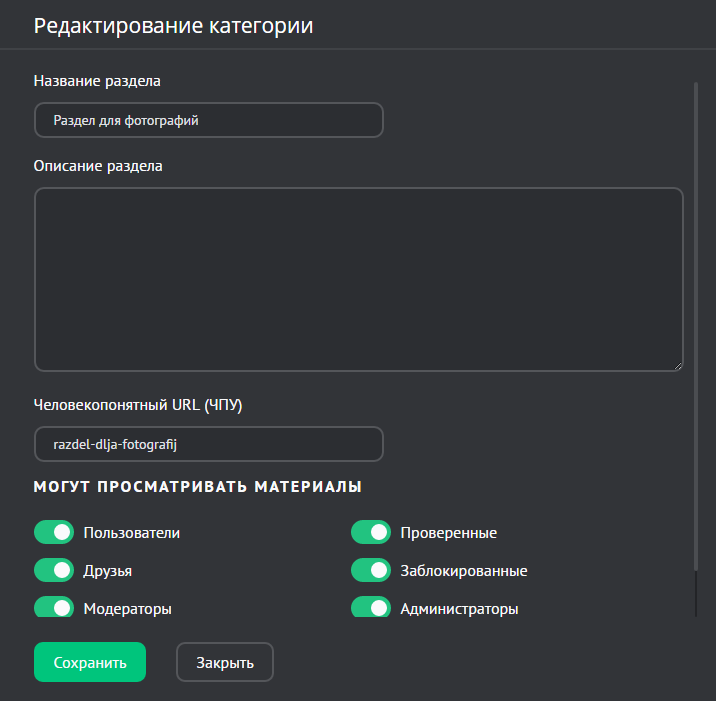The image size is (716, 701).
Task: Click the textarea resize handle corner
Action: click(678, 366)
